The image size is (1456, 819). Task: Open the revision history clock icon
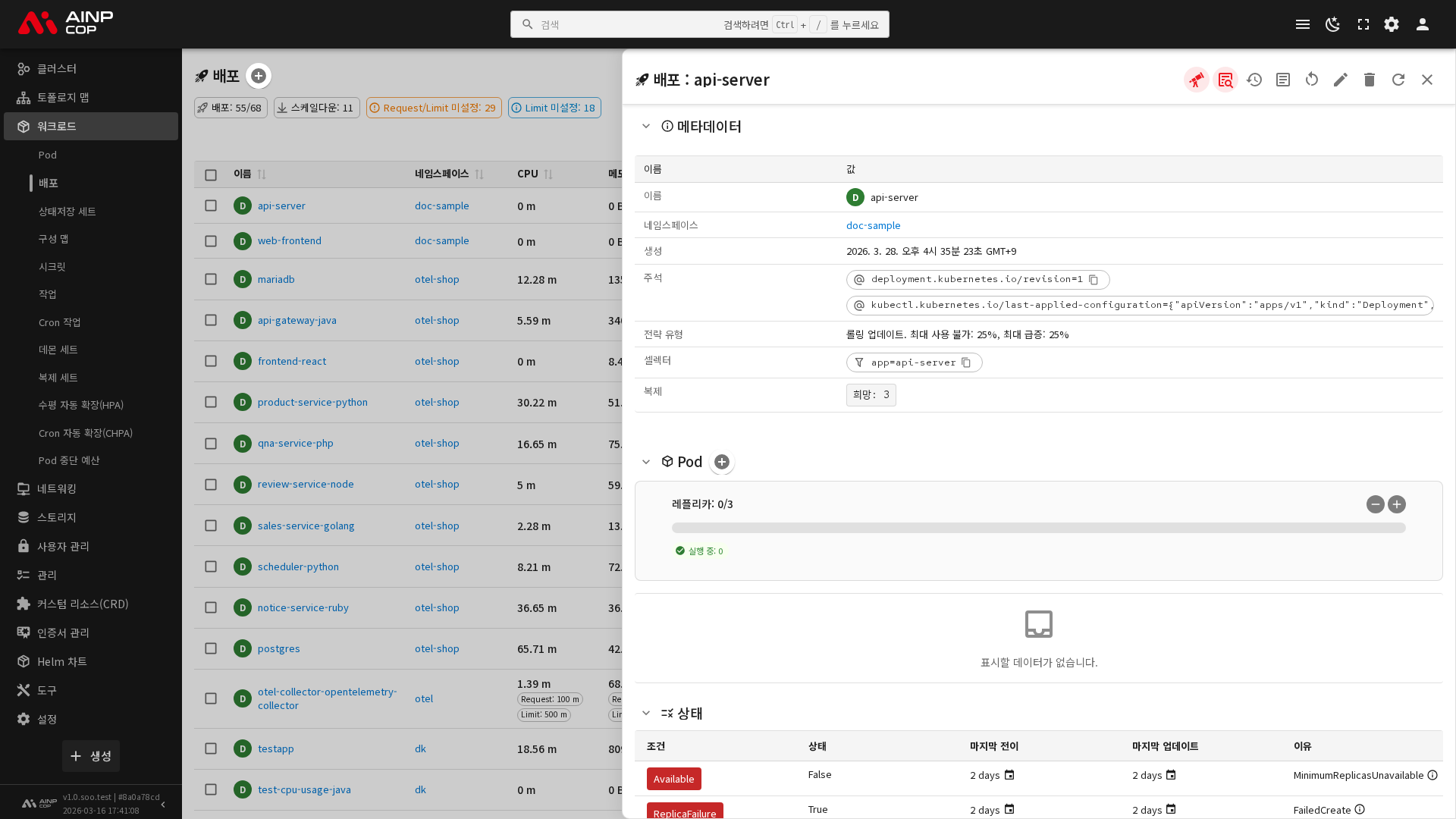click(1254, 80)
